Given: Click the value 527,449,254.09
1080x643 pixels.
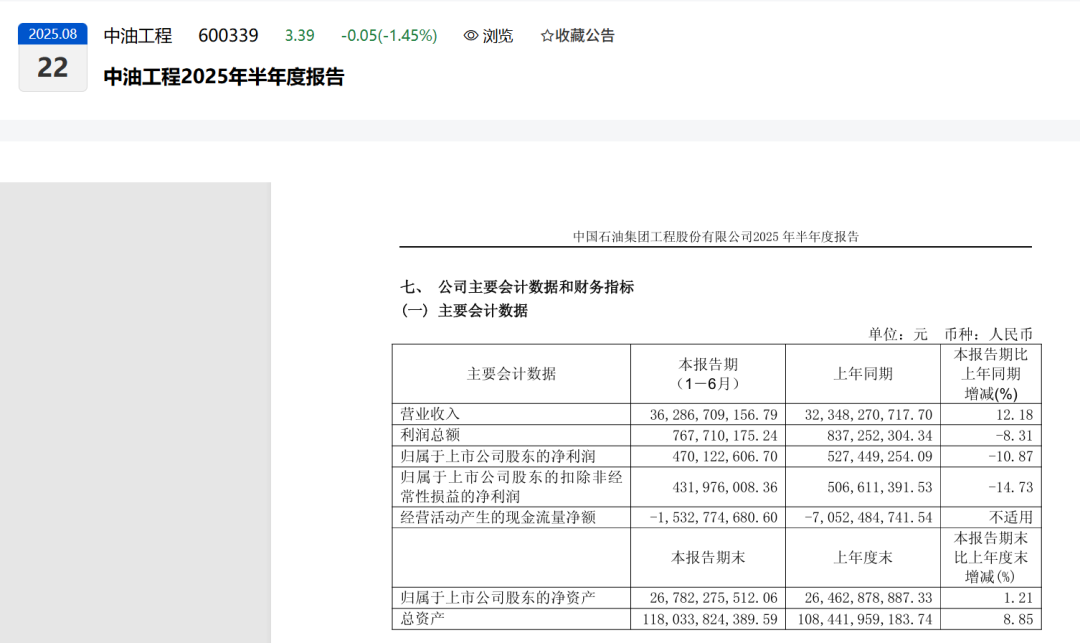Looking at the screenshot, I should click(880, 456).
